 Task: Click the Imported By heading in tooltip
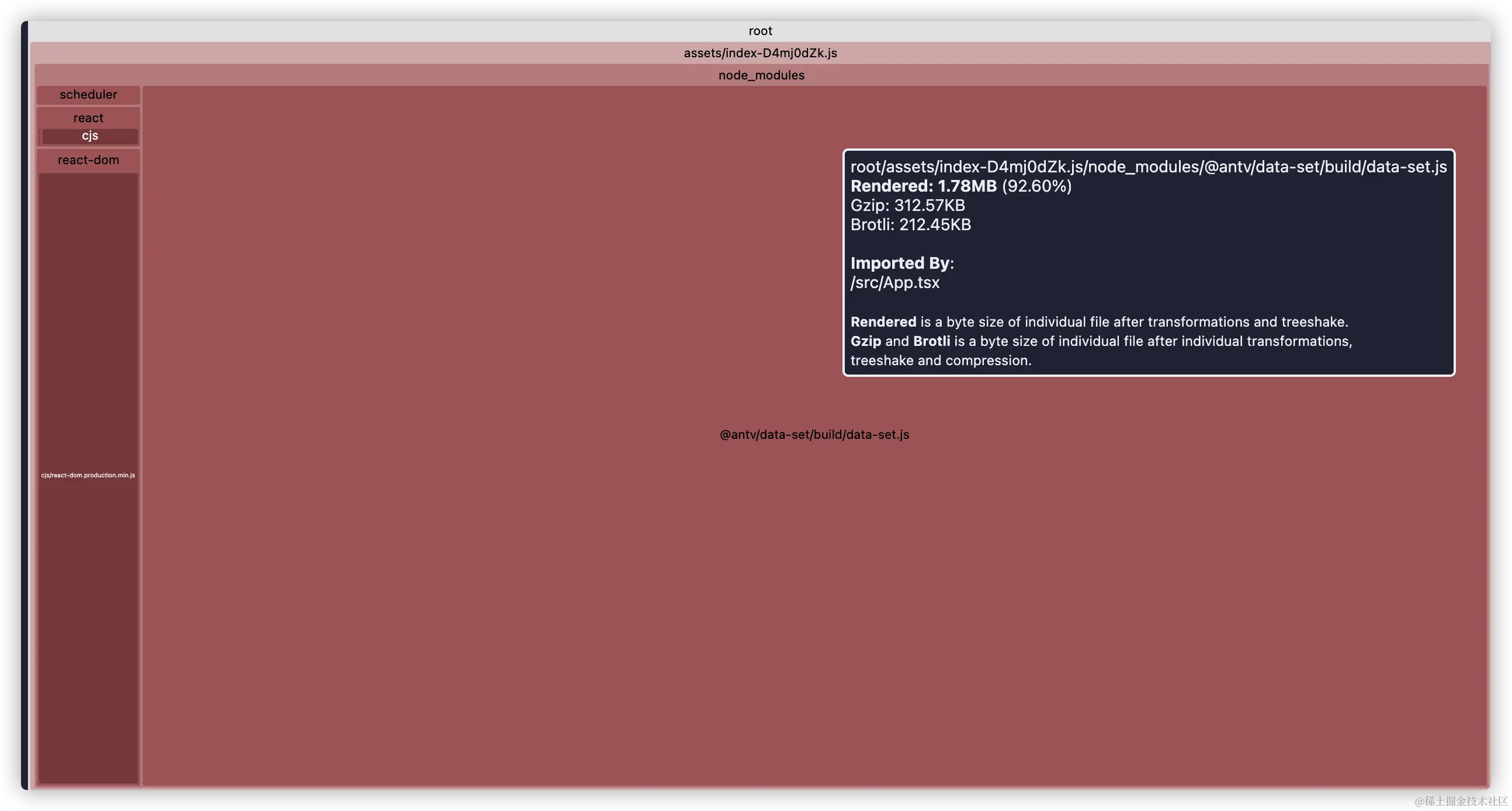[901, 264]
